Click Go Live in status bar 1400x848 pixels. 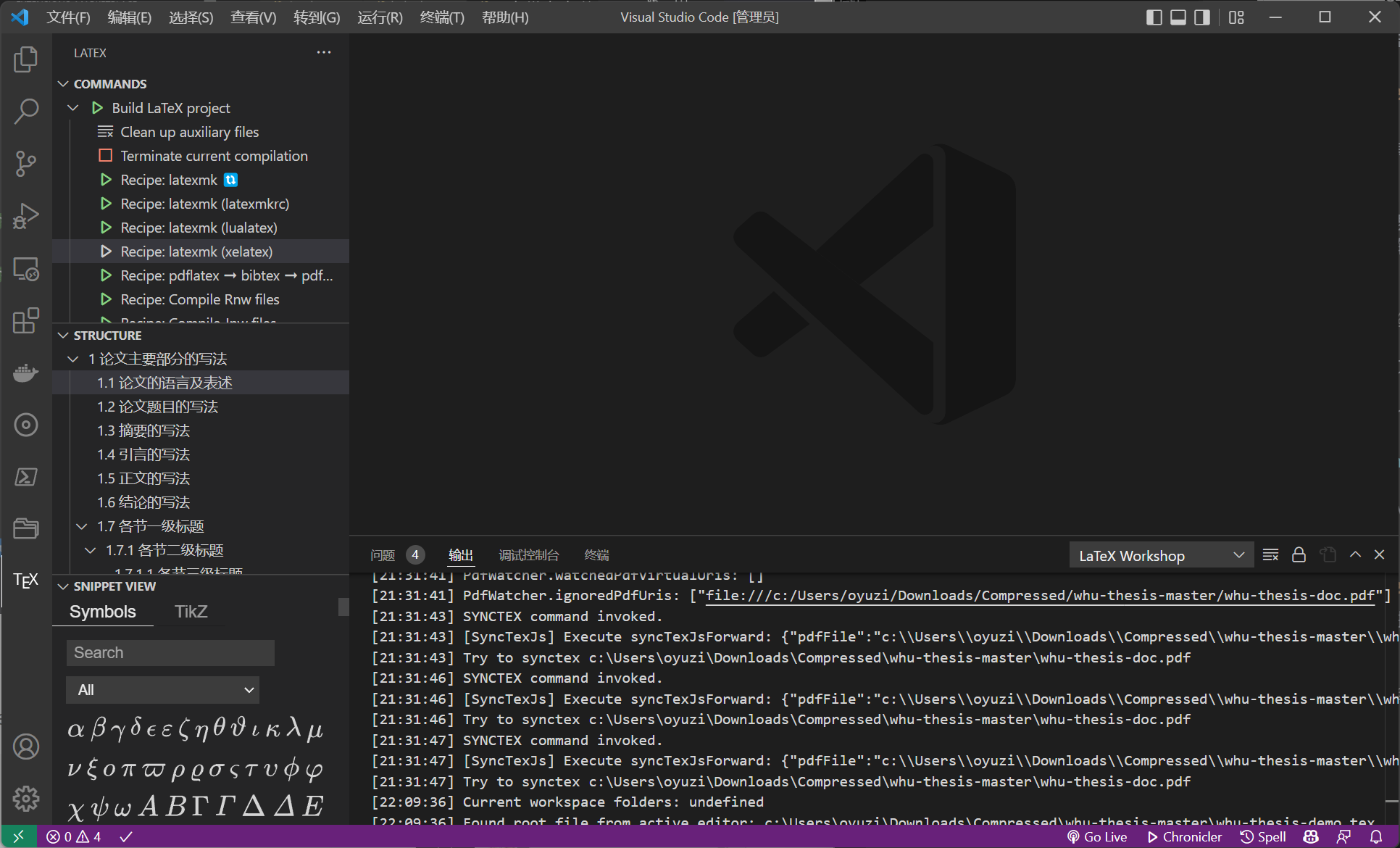coord(1096,836)
